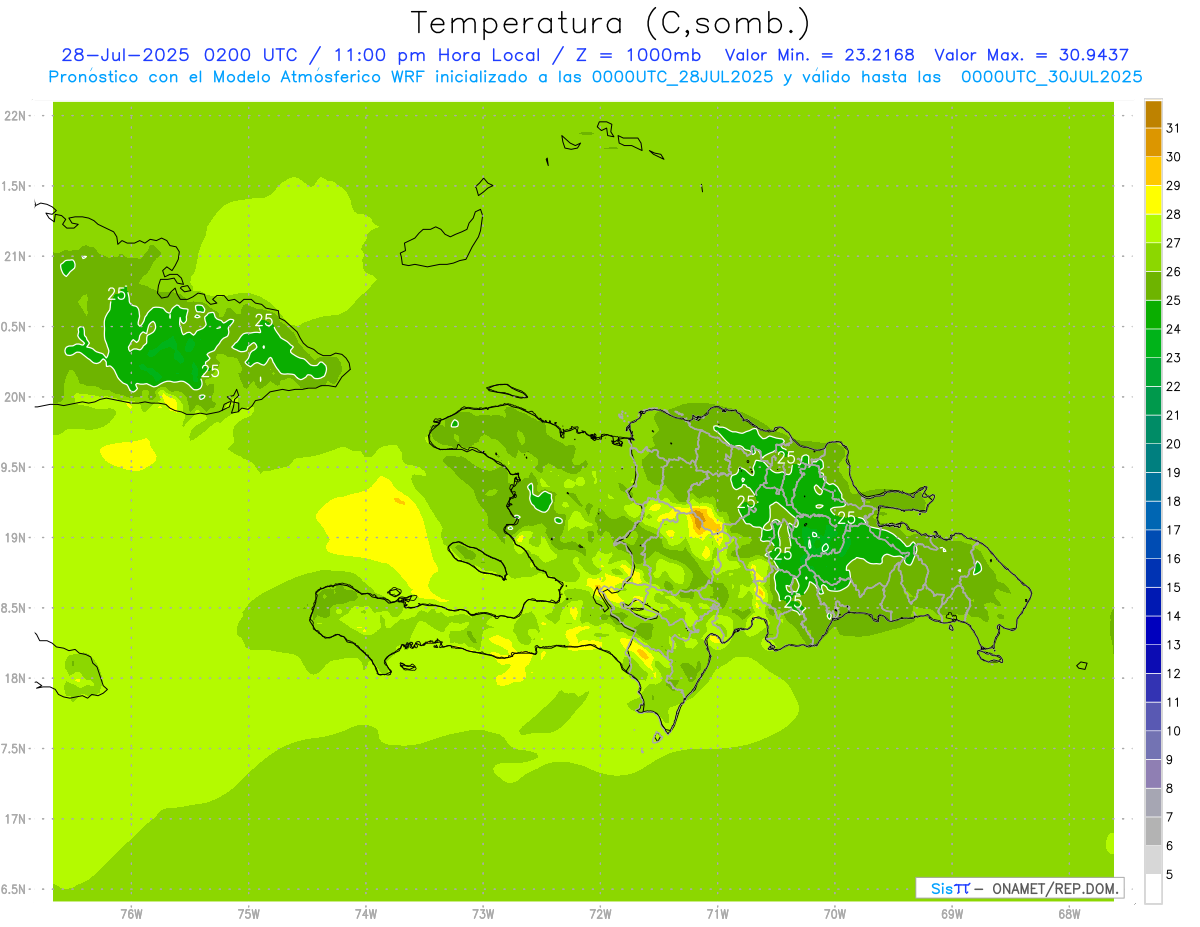The image size is (1200, 927).
Task: Click the 'Temperatura (C,somb.)' title
Action: pos(611,23)
